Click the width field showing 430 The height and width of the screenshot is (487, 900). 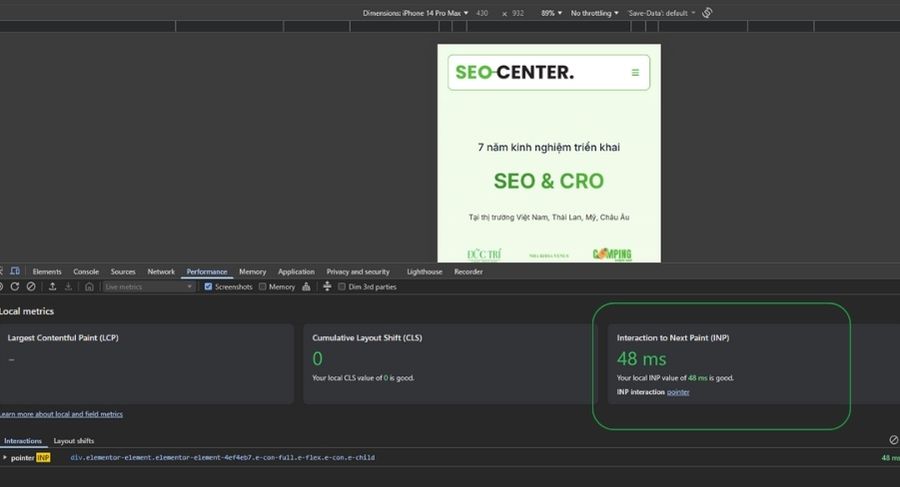click(x=482, y=13)
